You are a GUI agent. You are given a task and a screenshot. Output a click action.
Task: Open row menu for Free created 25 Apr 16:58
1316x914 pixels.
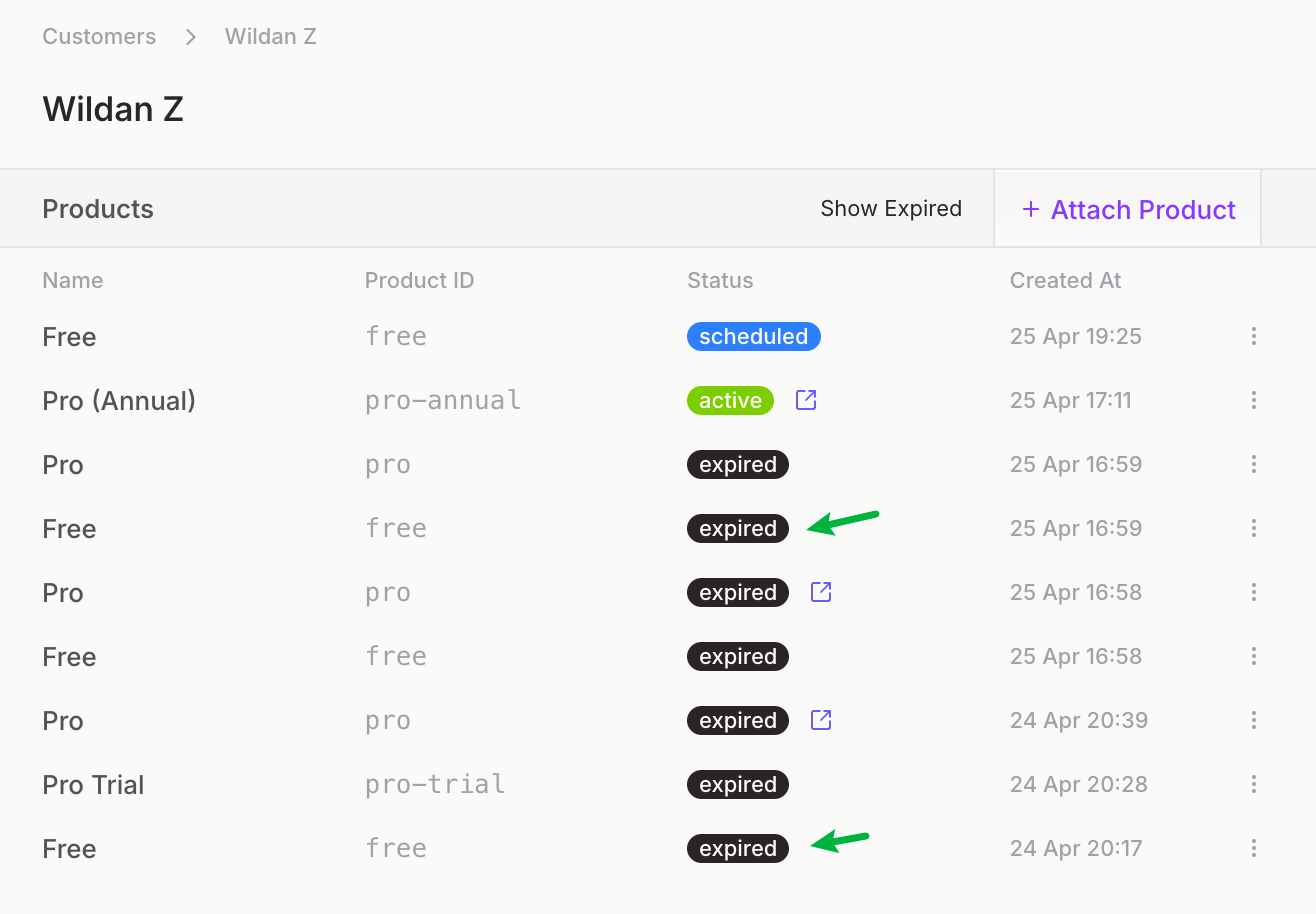[1253, 657]
